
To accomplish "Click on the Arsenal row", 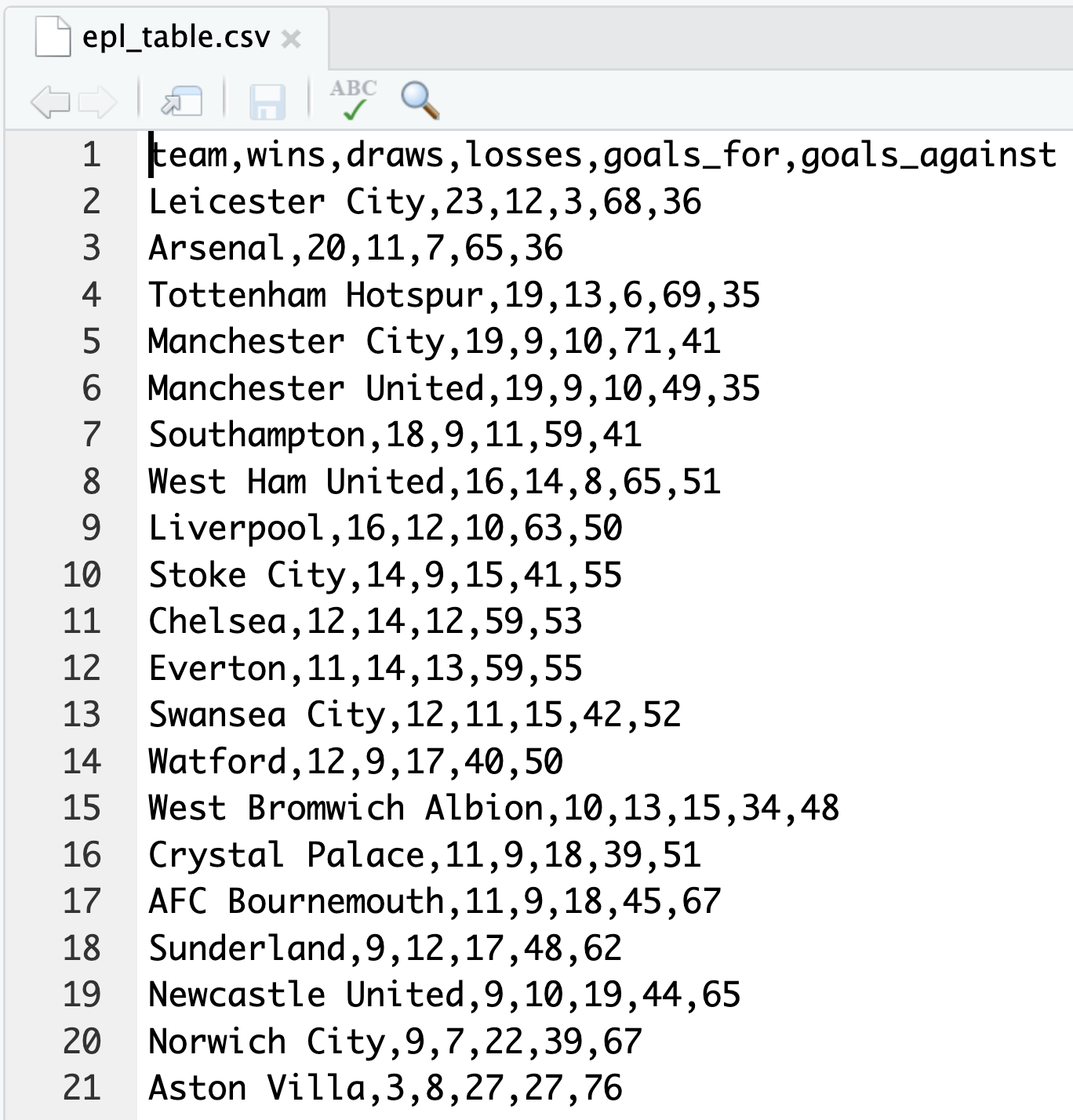I will [x=356, y=248].
